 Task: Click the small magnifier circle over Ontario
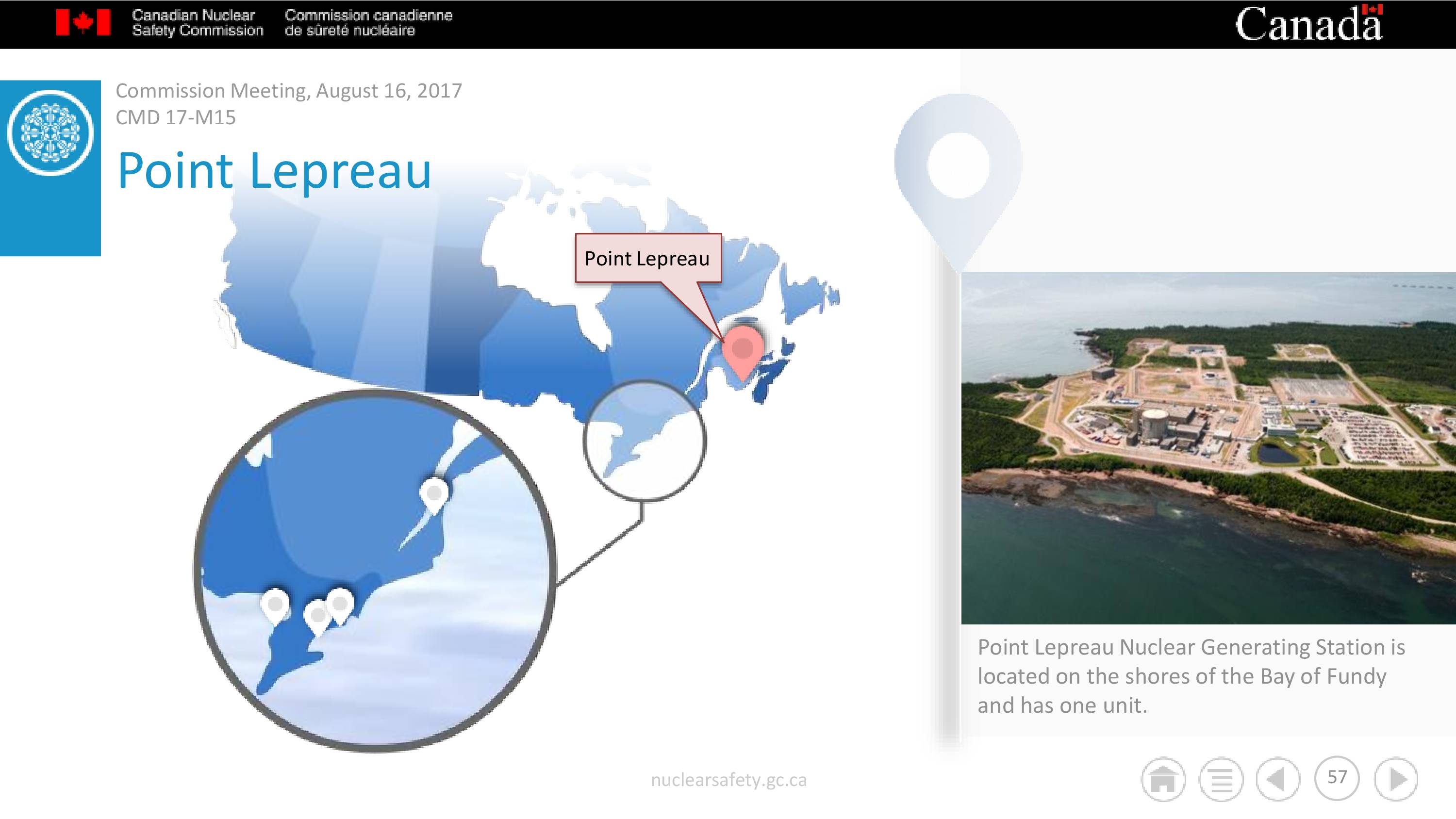coord(645,440)
